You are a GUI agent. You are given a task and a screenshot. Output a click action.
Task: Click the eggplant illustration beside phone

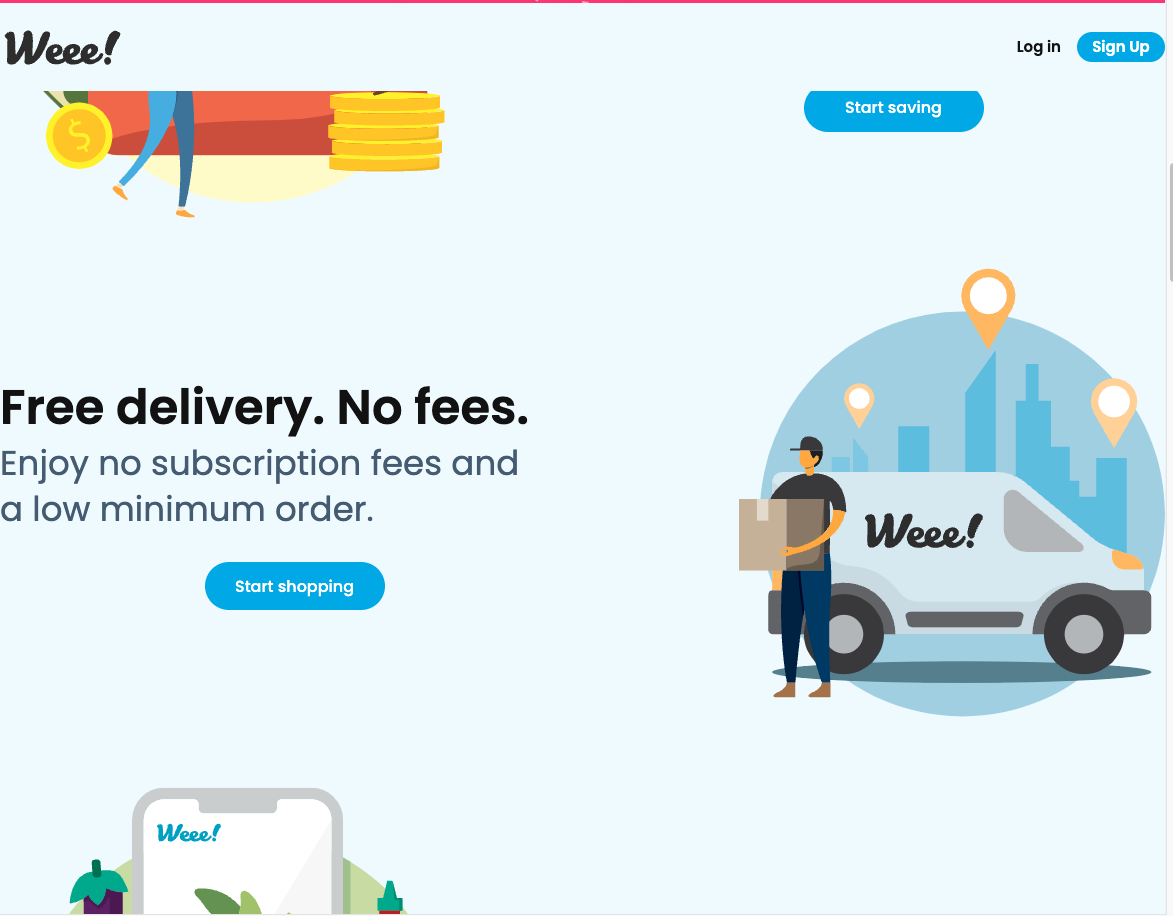tap(99, 889)
